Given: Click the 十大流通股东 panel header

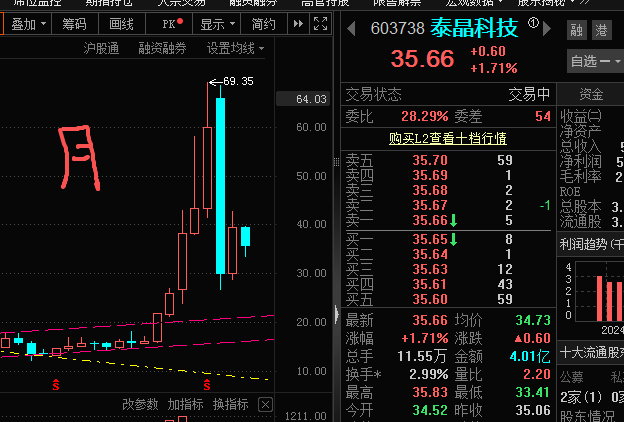Looking at the screenshot, I should pos(591,352).
